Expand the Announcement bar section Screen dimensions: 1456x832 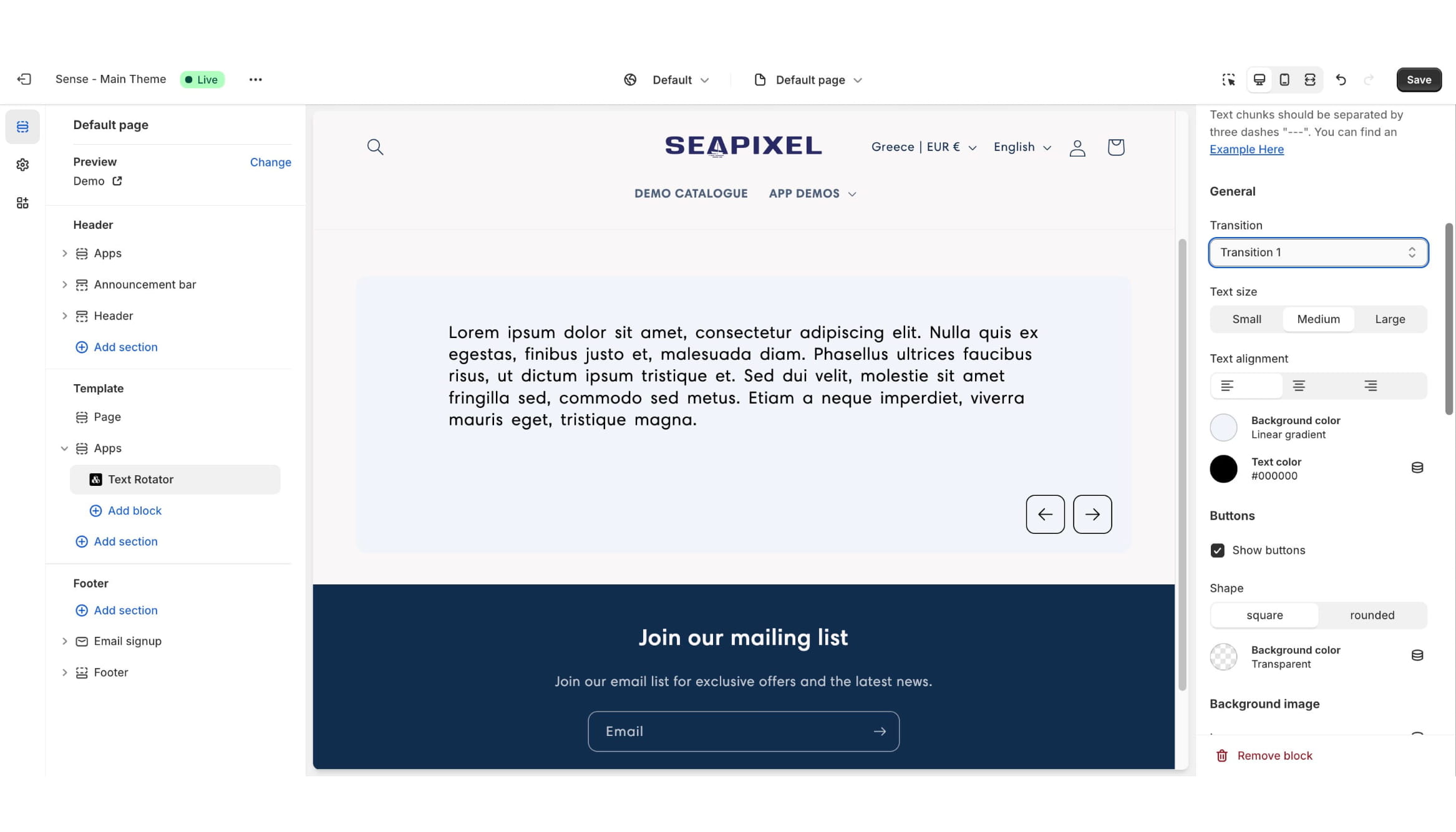pyautogui.click(x=63, y=284)
